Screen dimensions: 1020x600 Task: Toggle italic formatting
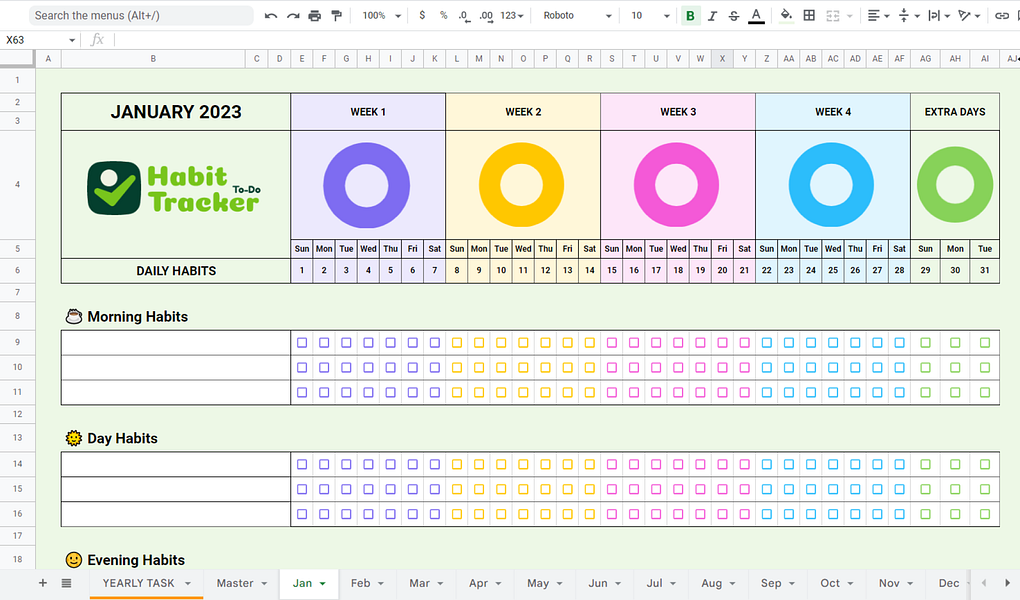coord(712,16)
